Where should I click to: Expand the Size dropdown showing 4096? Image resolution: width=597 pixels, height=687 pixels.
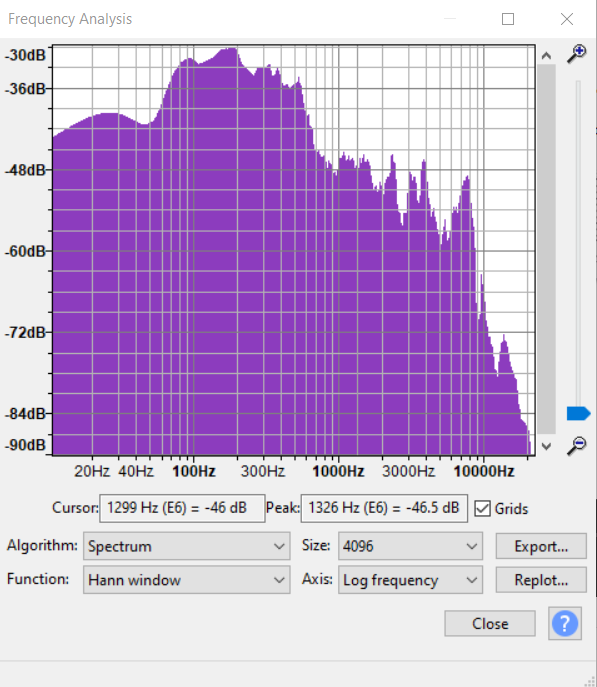(410, 546)
